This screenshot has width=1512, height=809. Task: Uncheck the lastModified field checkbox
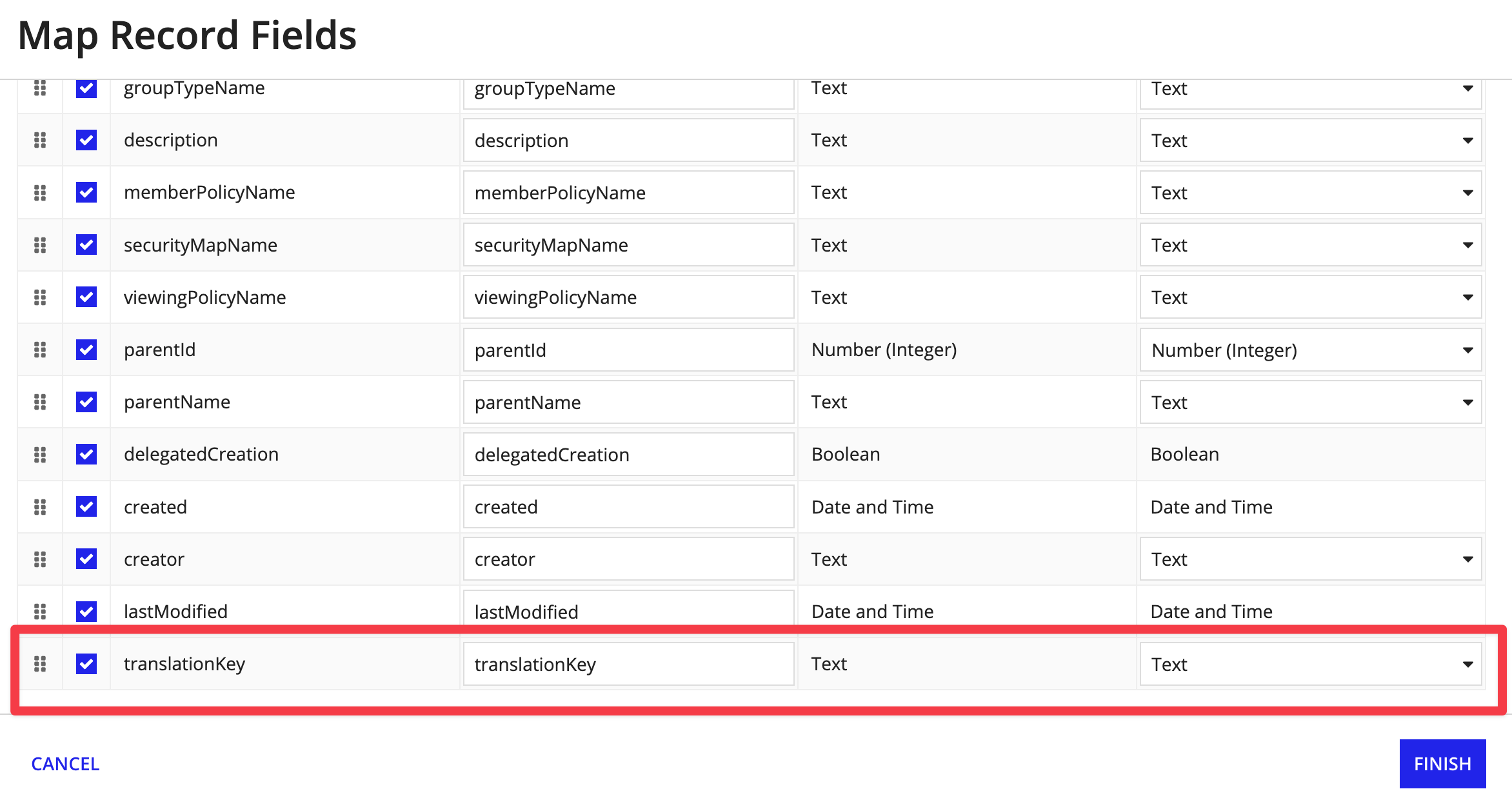86,611
